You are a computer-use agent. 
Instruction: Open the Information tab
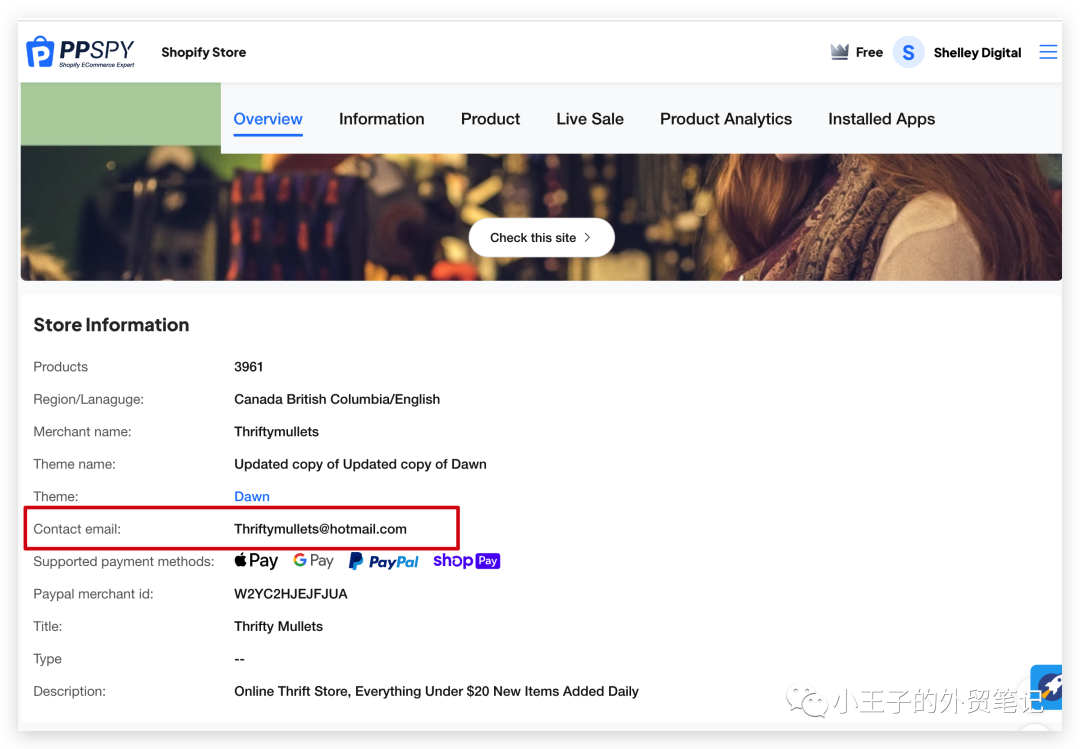(382, 119)
